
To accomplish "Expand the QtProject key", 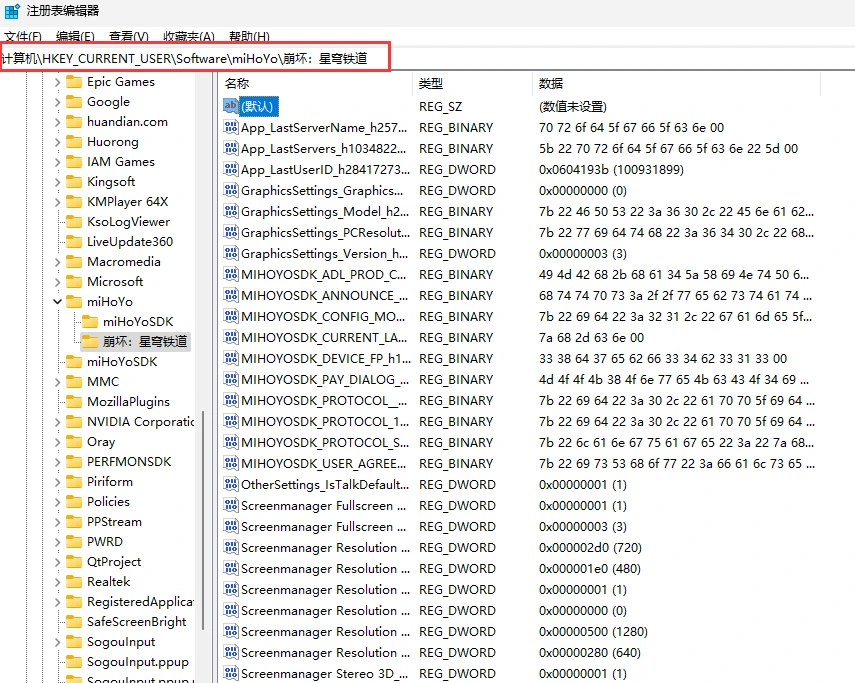I will coord(57,562).
